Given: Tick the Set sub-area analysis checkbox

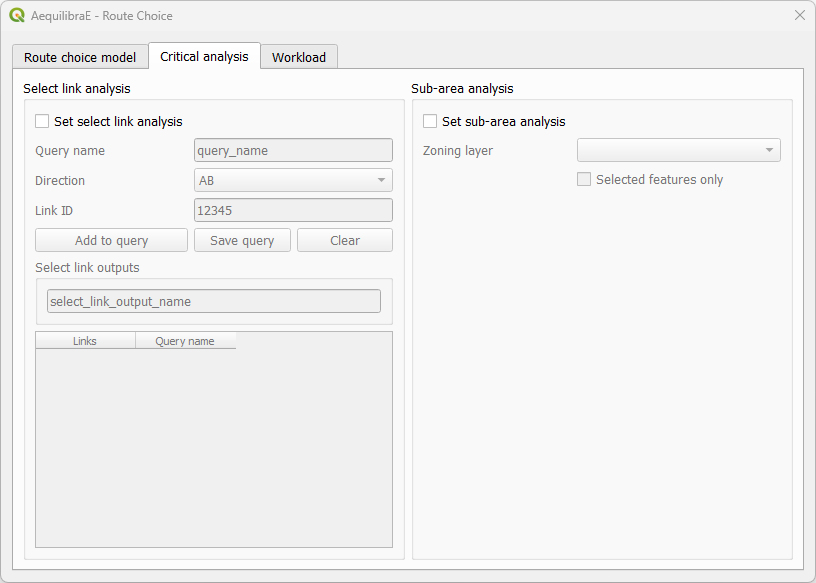Looking at the screenshot, I should (430, 121).
